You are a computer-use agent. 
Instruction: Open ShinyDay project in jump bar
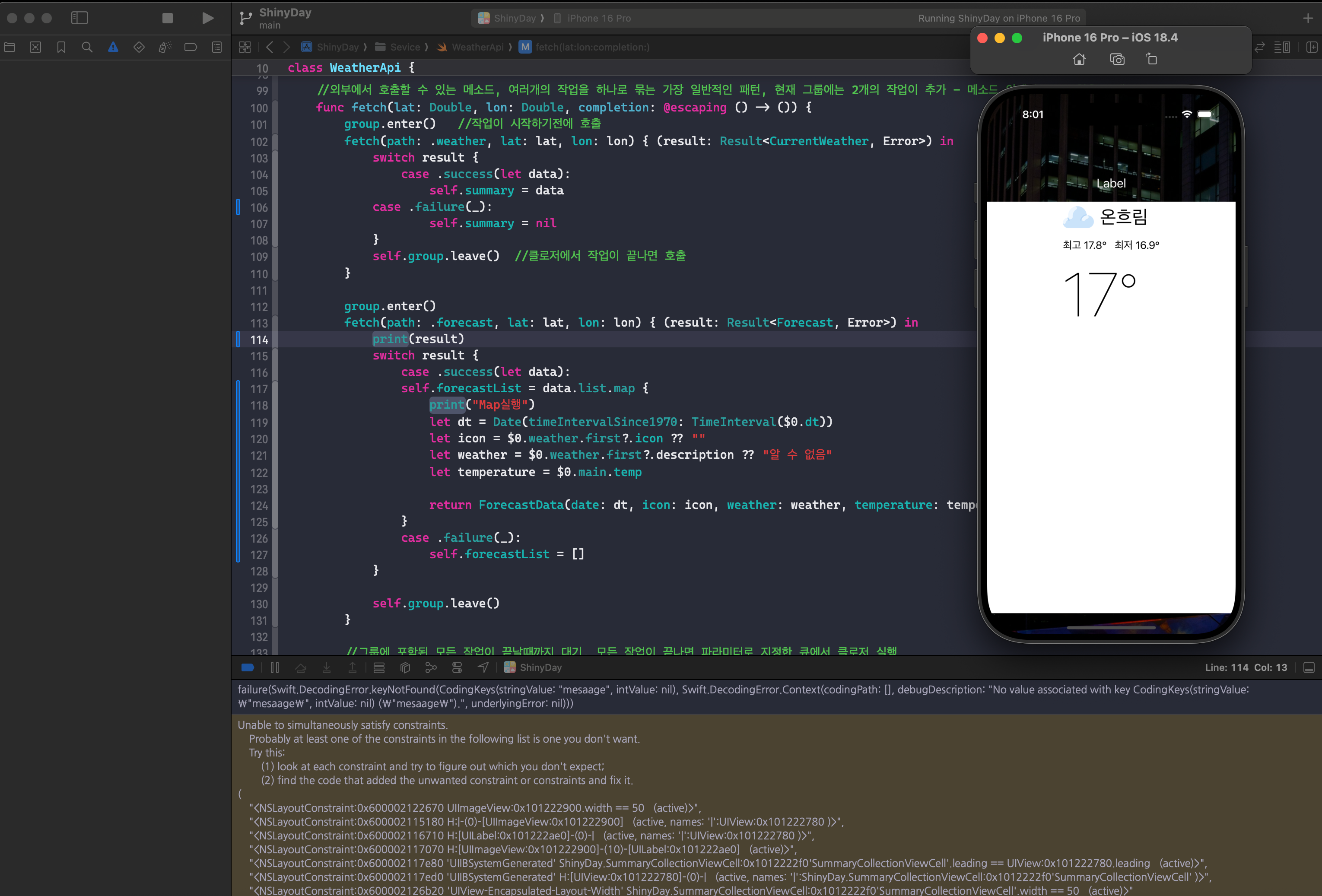(330, 47)
